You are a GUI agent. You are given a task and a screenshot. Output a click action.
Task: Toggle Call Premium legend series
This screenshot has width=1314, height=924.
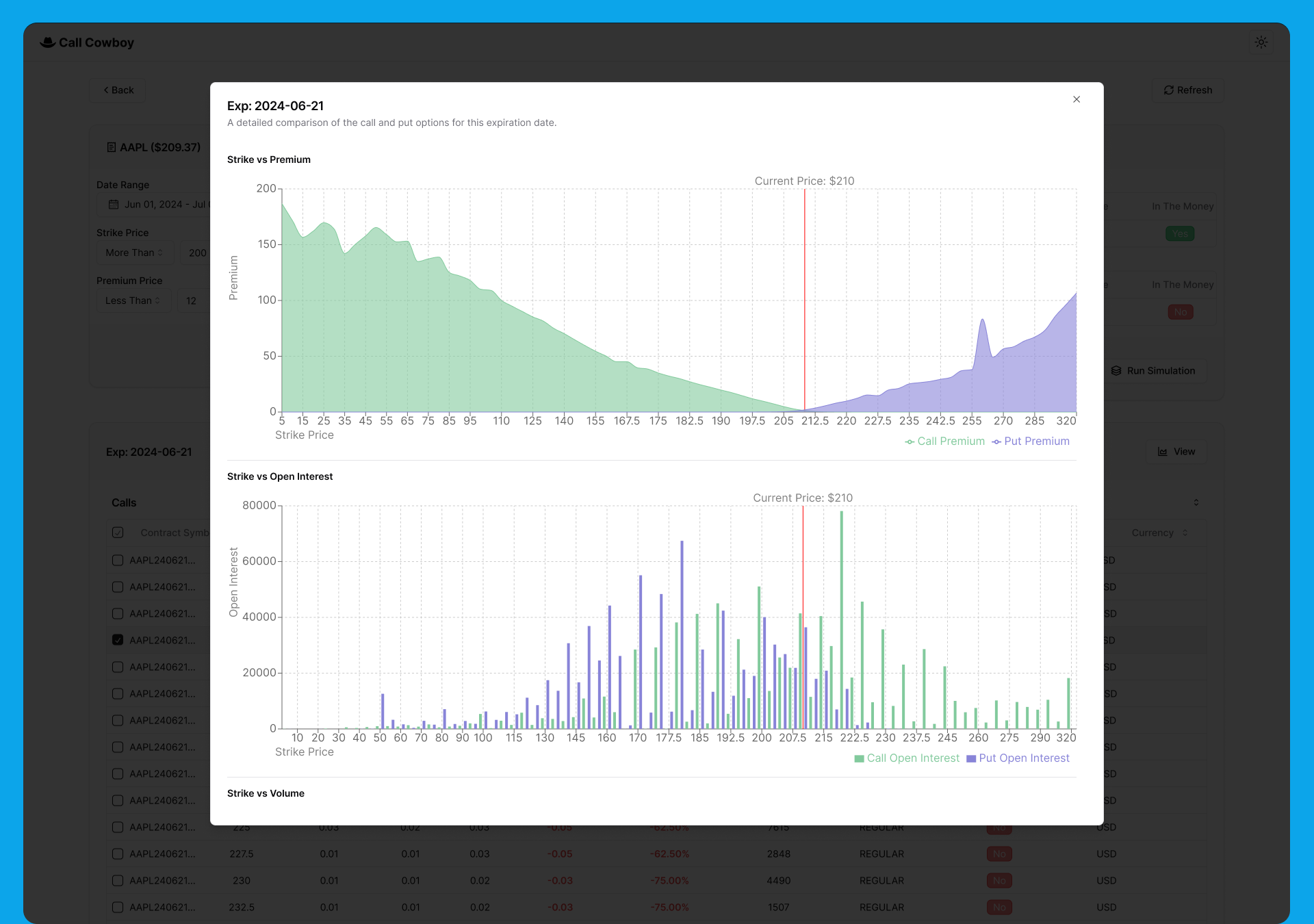tap(944, 441)
